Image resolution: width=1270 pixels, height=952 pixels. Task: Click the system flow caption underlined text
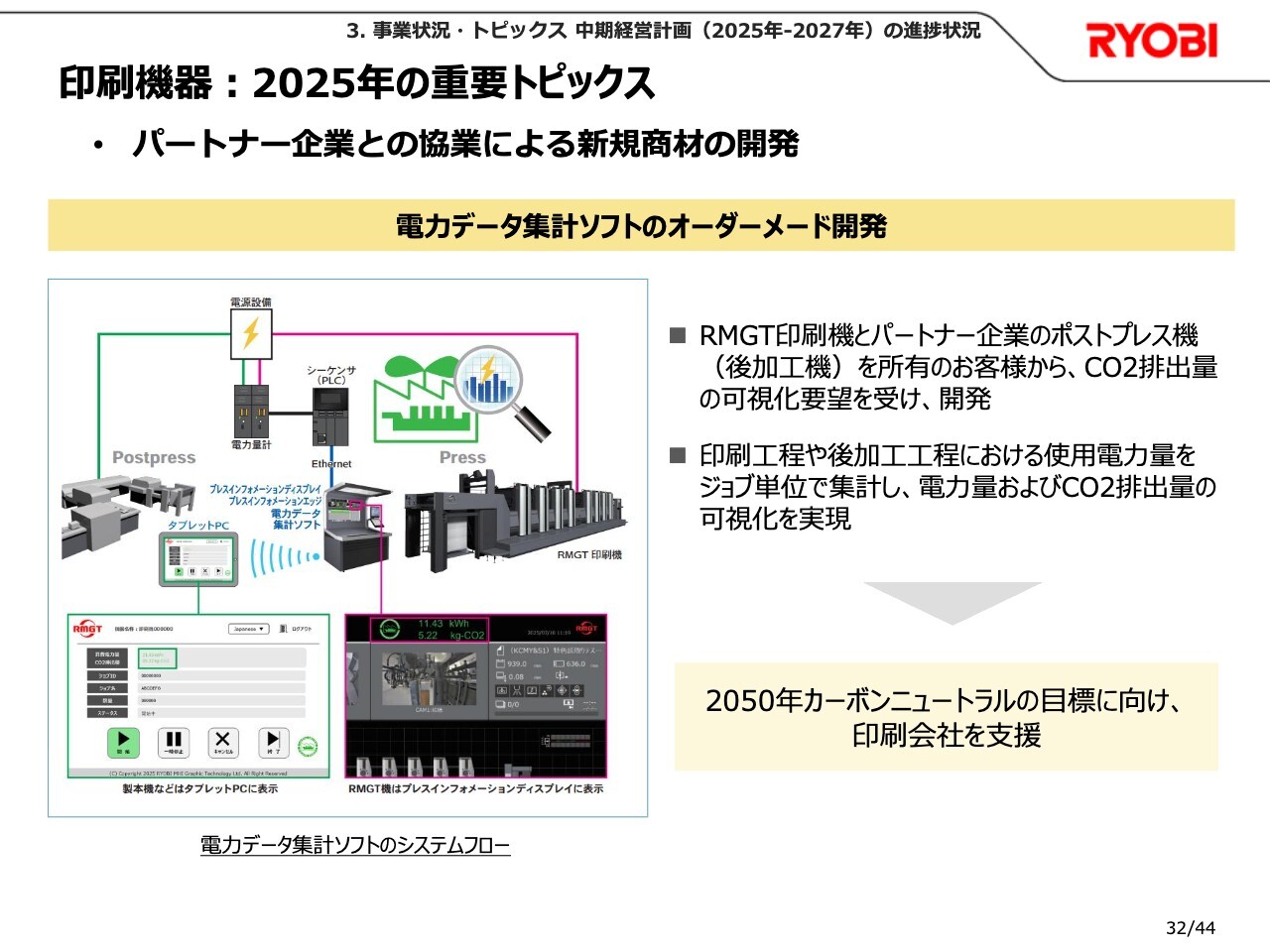pos(354,846)
